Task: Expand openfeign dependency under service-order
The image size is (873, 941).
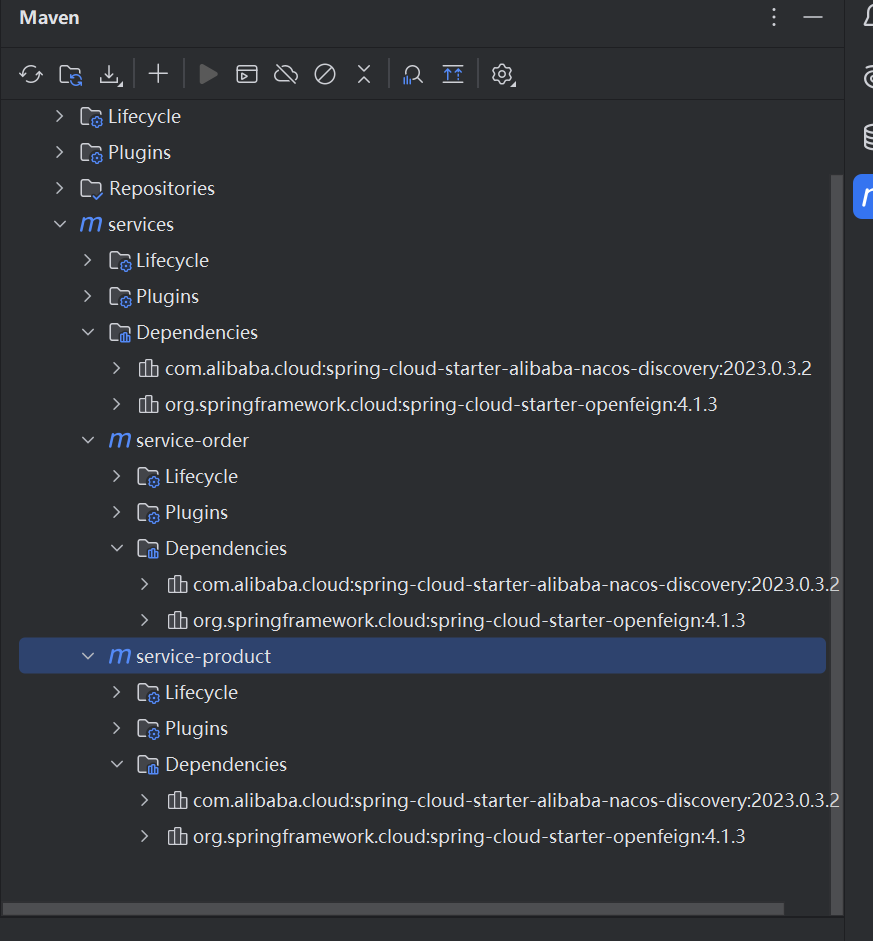Action: tap(145, 620)
